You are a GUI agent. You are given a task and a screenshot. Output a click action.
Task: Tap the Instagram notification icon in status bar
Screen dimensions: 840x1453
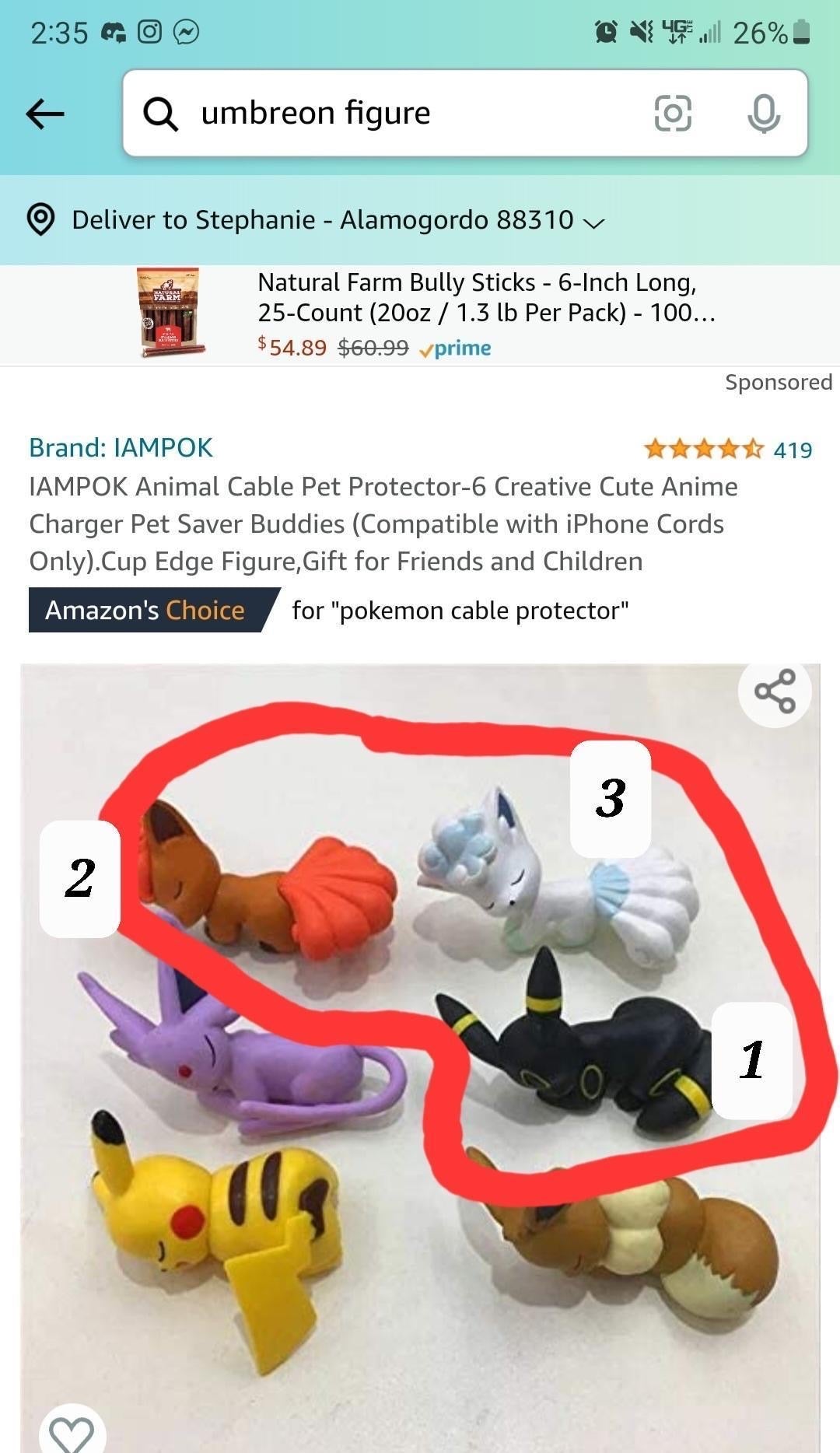[x=149, y=32]
